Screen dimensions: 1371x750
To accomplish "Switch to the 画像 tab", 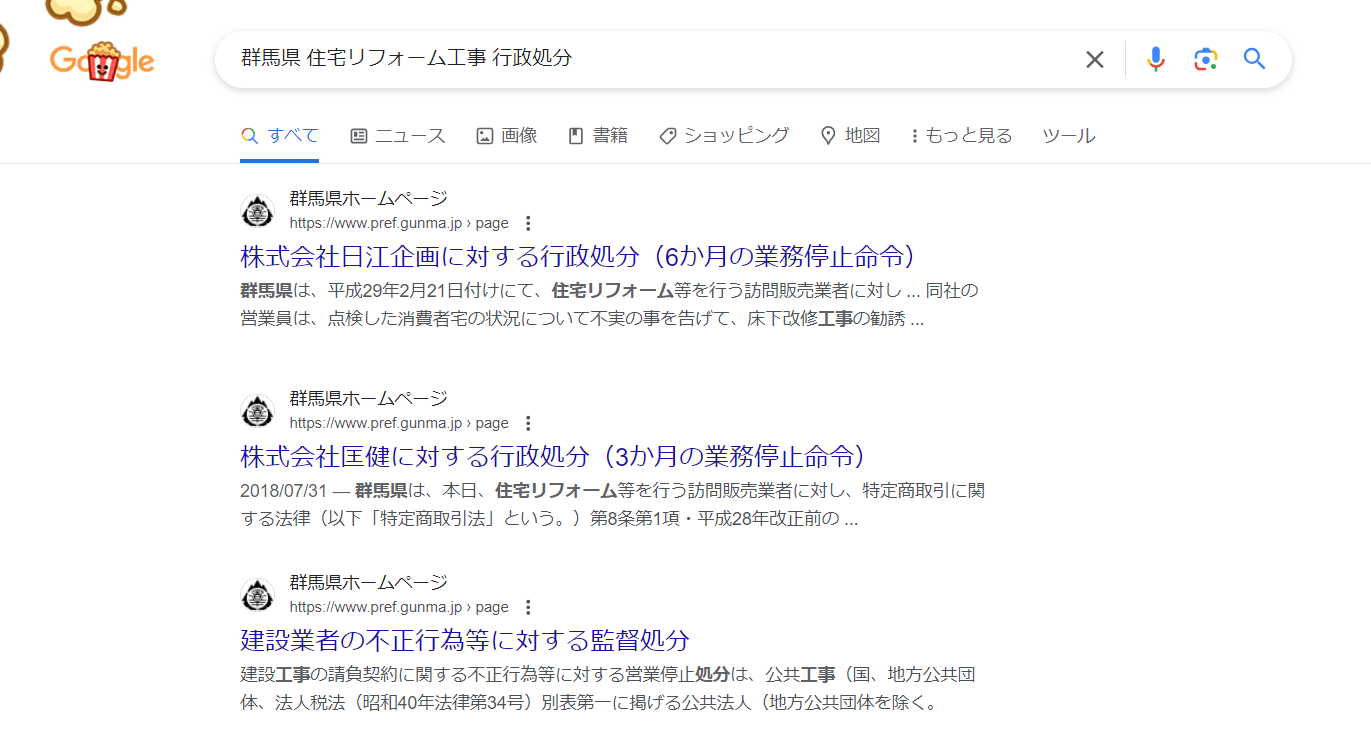I will click(507, 136).
